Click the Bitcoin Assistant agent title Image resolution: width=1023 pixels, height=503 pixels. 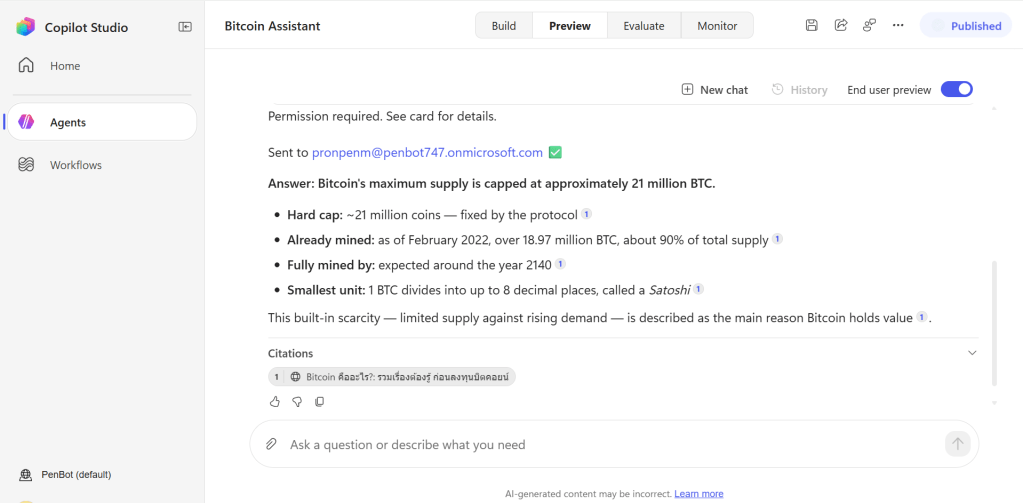tap(272, 26)
